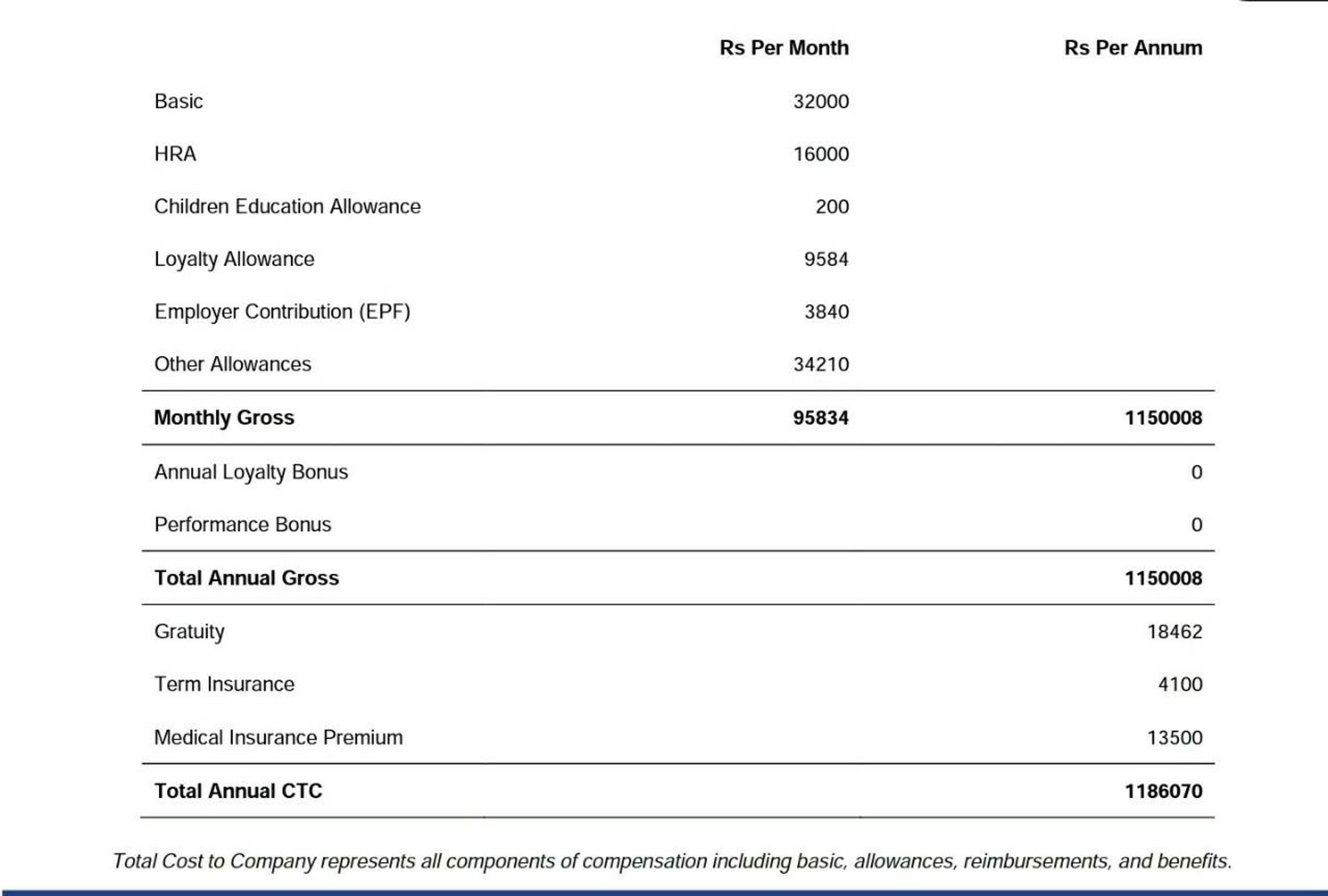This screenshot has height=896, width=1328.
Task: Click the Basic row label
Action: (178, 101)
